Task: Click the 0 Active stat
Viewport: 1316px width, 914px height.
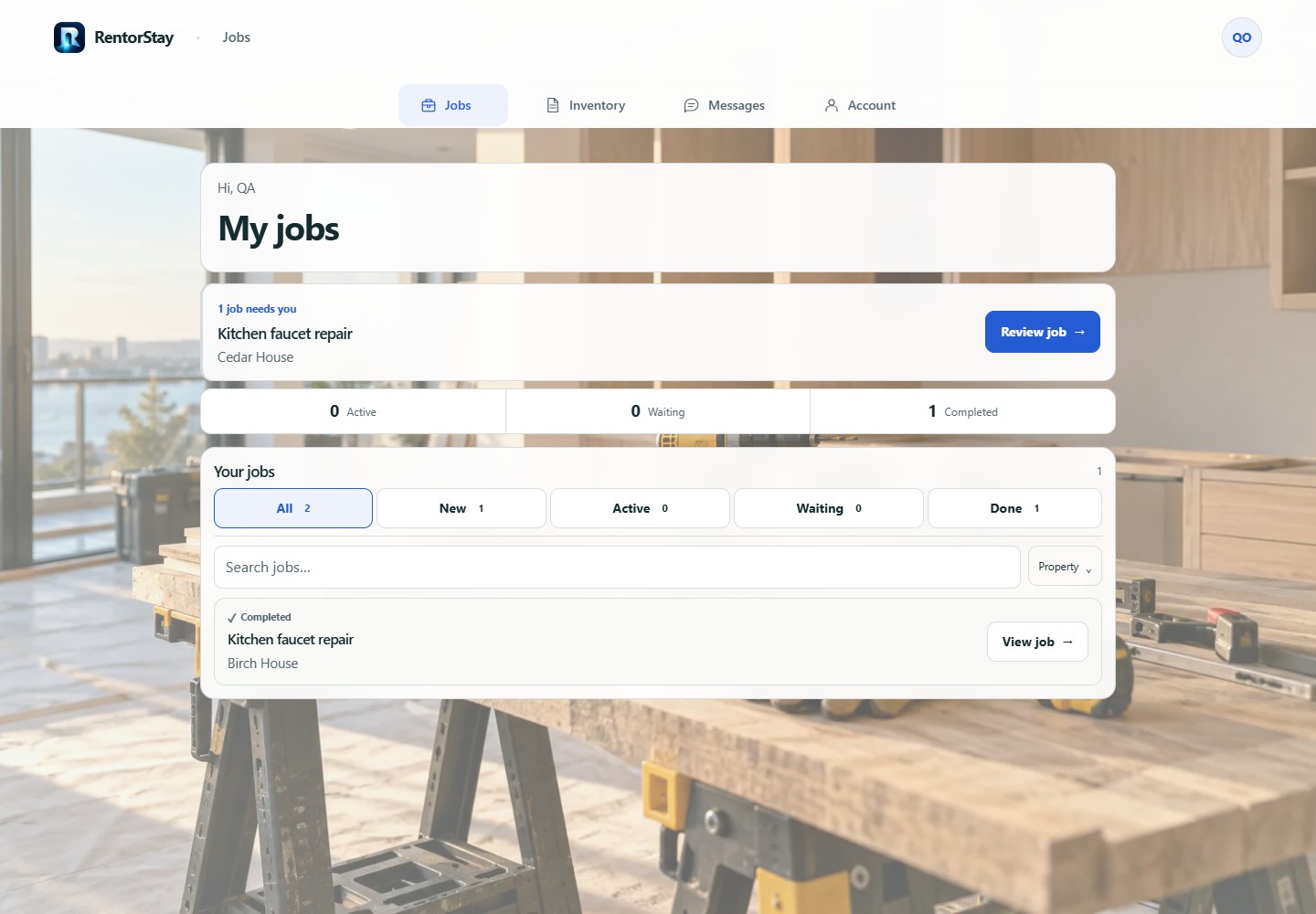Action: click(x=353, y=411)
